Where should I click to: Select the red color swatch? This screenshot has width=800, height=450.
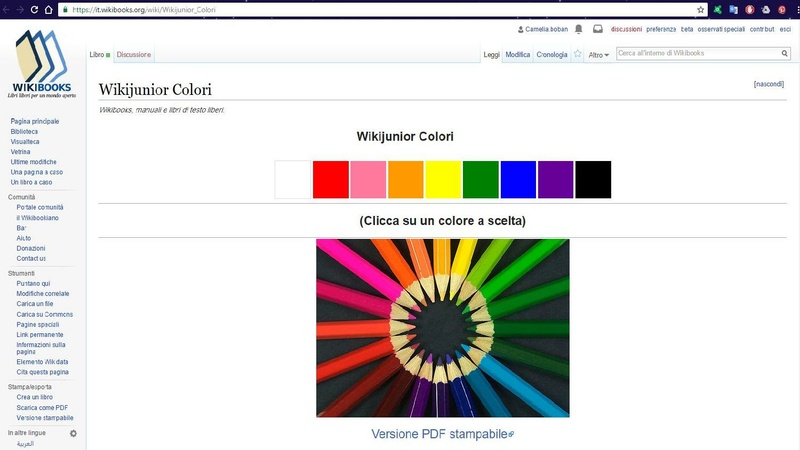click(x=331, y=180)
